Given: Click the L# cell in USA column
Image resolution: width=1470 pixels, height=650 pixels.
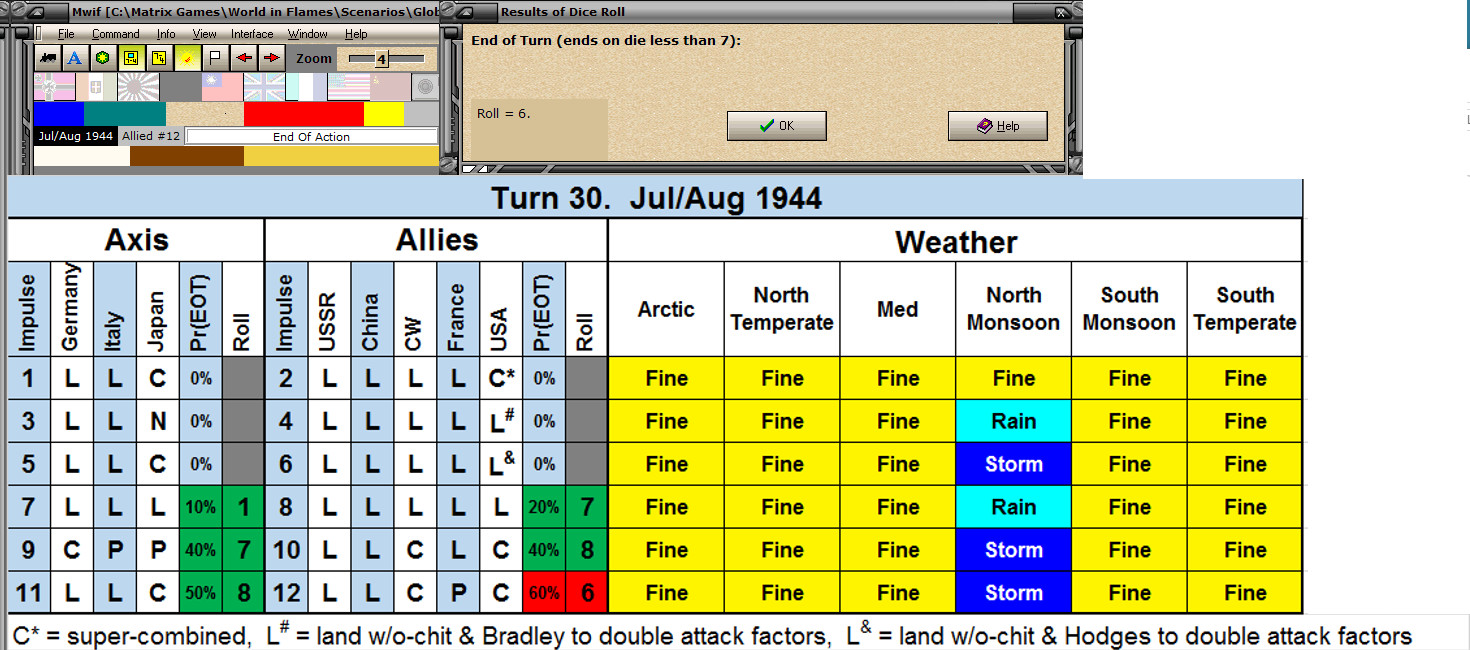Looking at the screenshot, I should coord(501,421).
